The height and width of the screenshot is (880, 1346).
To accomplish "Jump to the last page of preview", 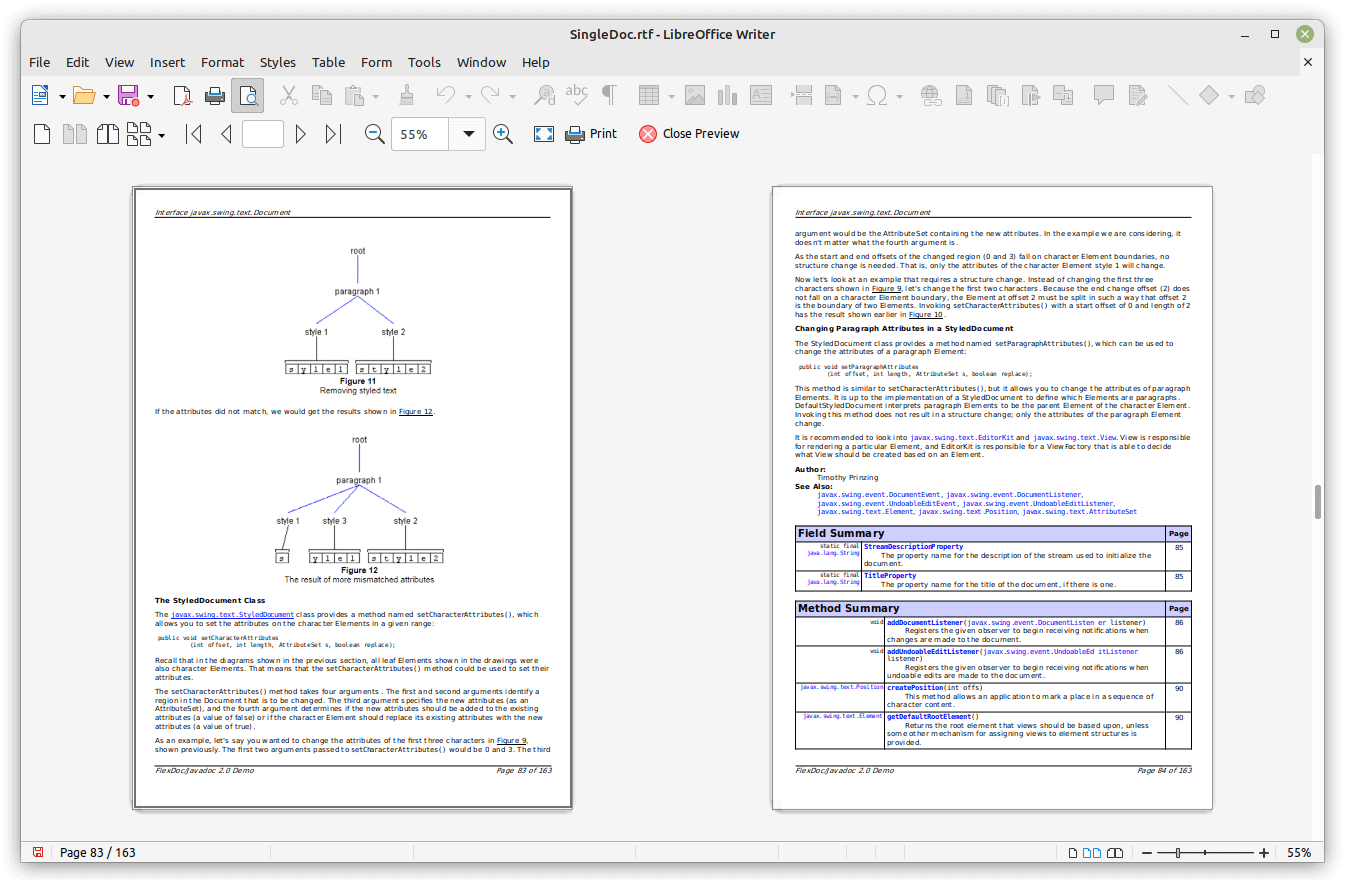I will 334,134.
